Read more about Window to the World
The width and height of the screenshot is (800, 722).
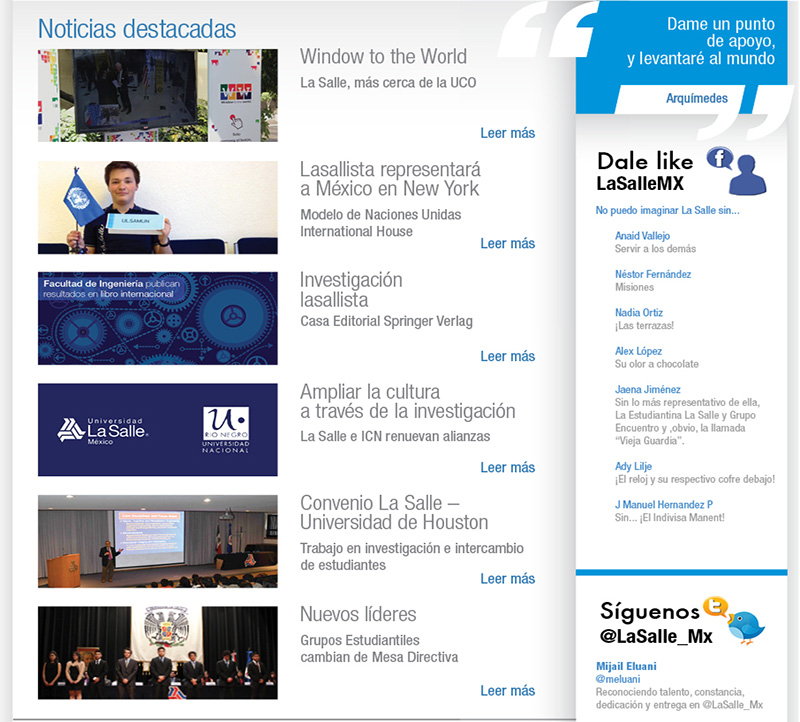pos(507,133)
